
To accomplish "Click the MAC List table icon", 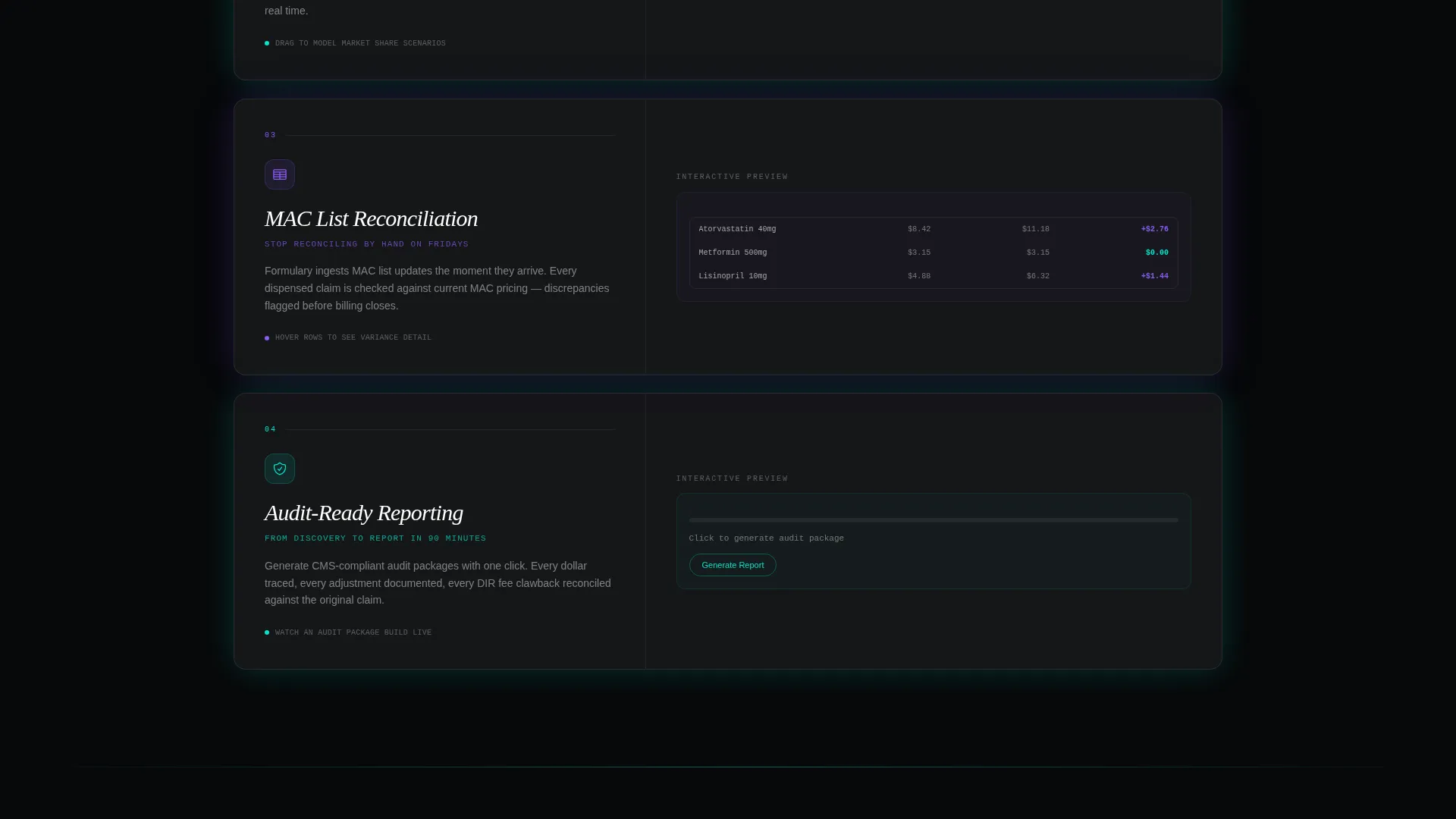I will coord(280,174).
